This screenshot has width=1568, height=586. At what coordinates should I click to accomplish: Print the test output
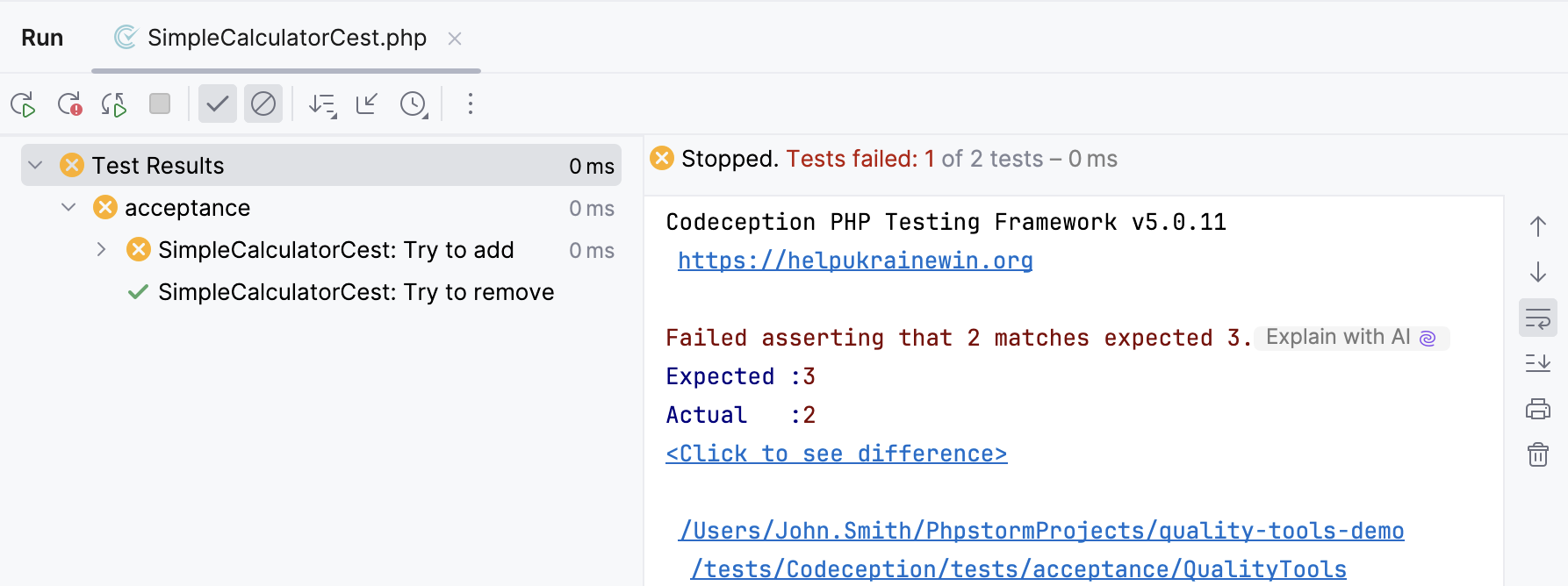[x=1538, y=409]
